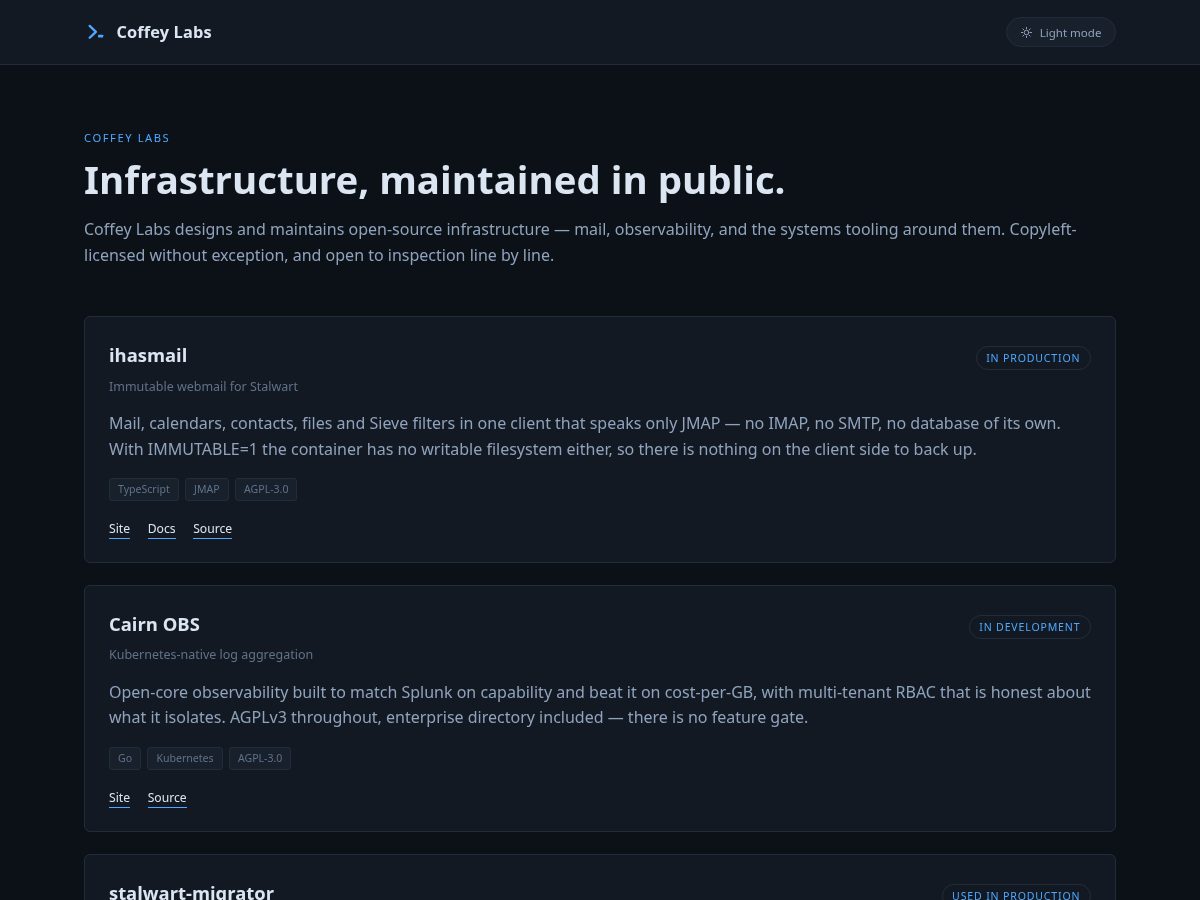The image size is (1200, 900).
Task: Click the Cairn OBS project title
Action: 154,624
